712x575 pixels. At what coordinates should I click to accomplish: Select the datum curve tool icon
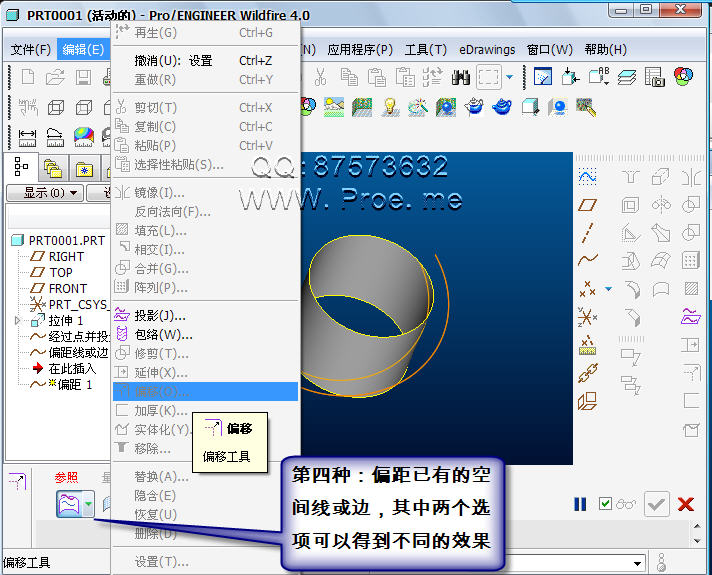click(x=588, y=260)
